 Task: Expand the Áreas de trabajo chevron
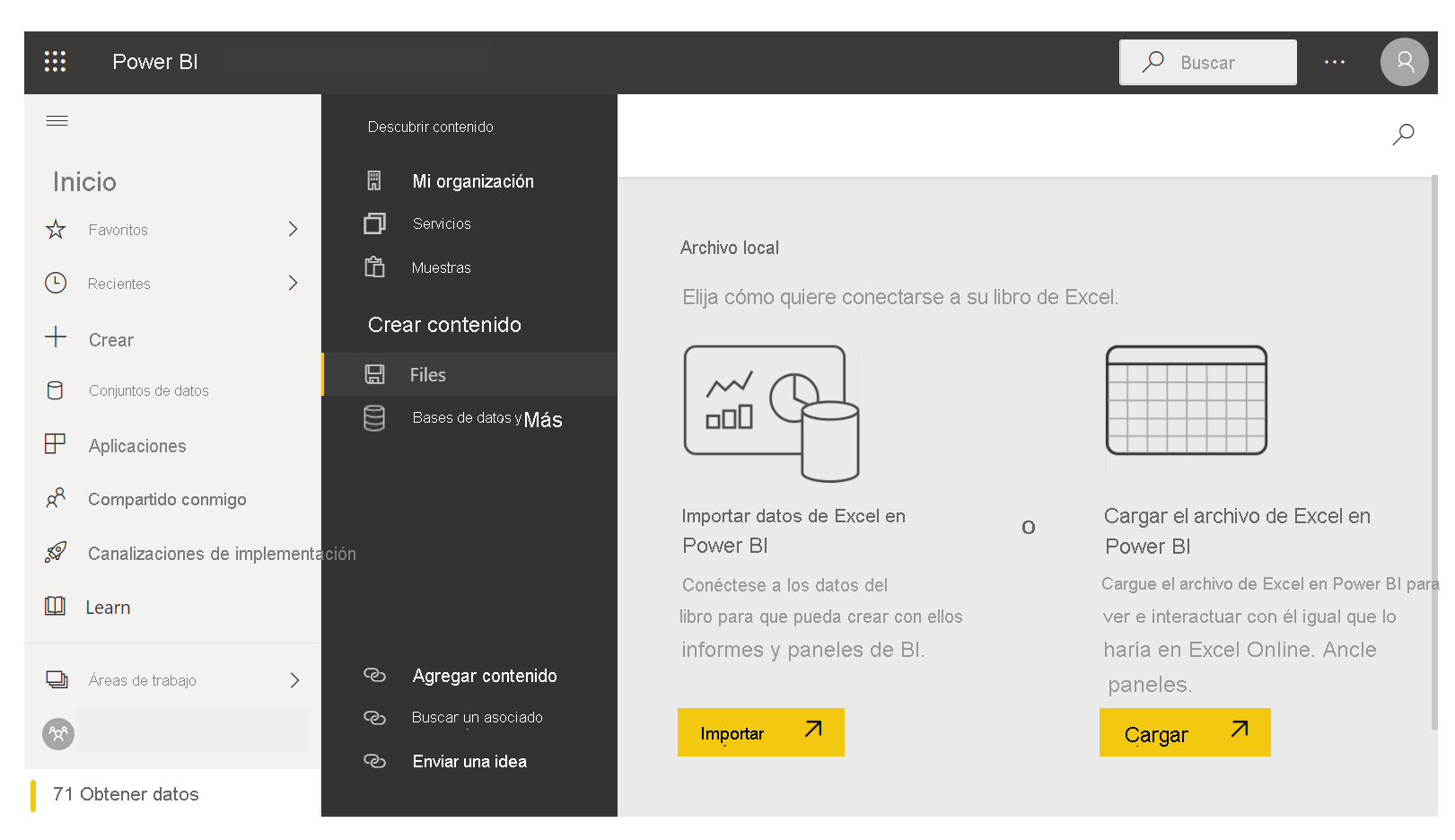[x=294, y=680]
